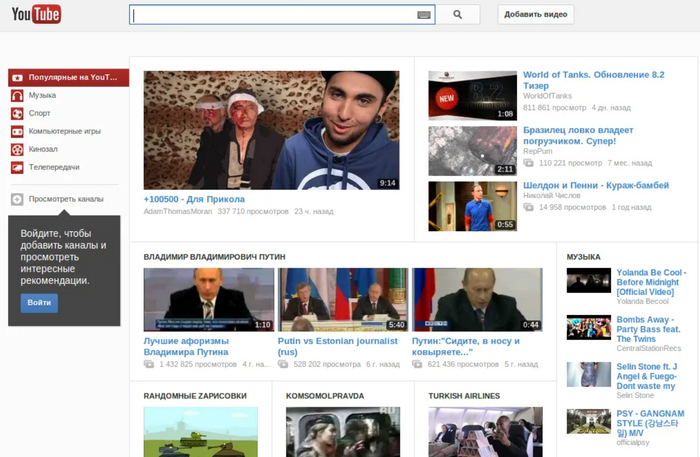
Task: Click the star icon beside Популярные на YouTube
Action: click(x=17, y=78)
